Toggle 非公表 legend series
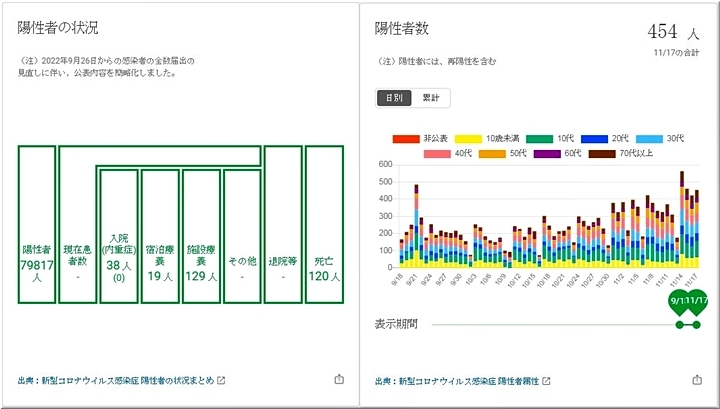The height and width of the screenshot is (409, 720). (x=420, y=138)
